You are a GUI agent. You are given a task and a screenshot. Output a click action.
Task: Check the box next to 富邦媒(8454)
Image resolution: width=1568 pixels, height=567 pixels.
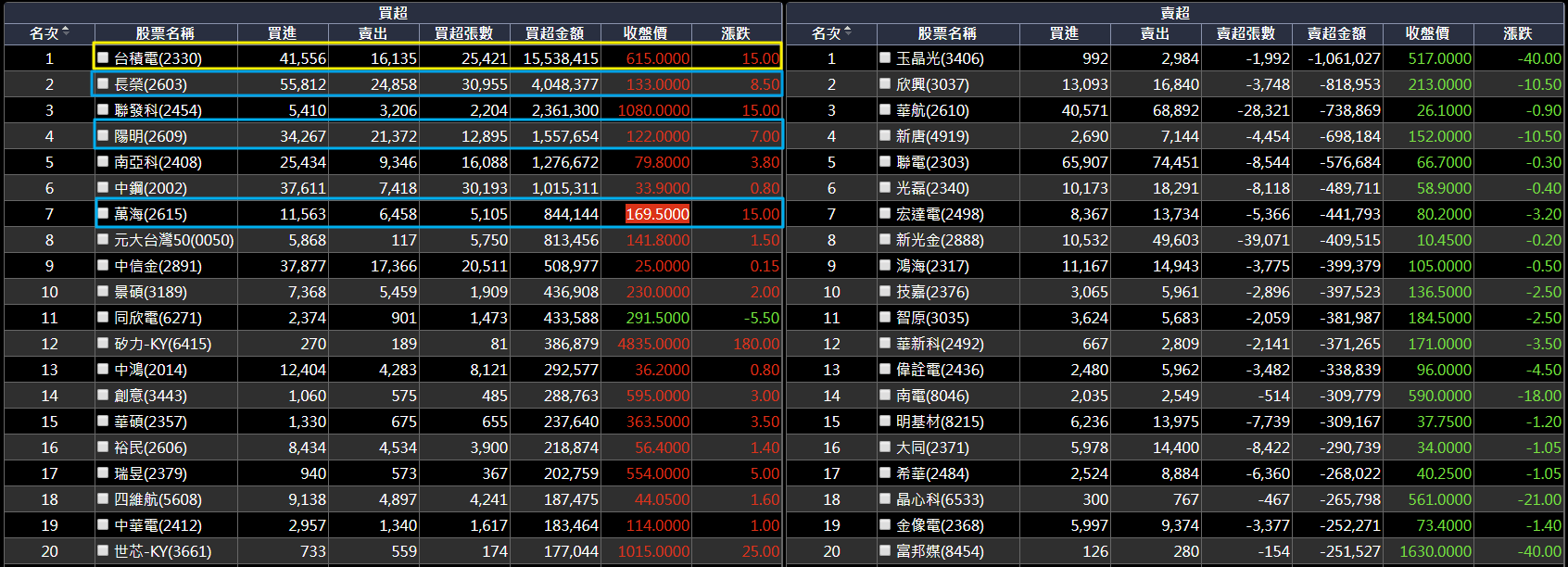click(x=885, y=550)
